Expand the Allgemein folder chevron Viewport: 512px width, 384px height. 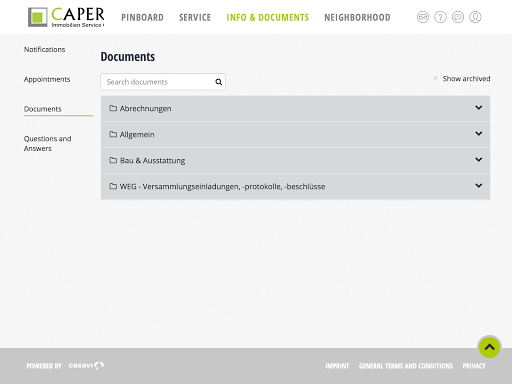click(479, 134)
